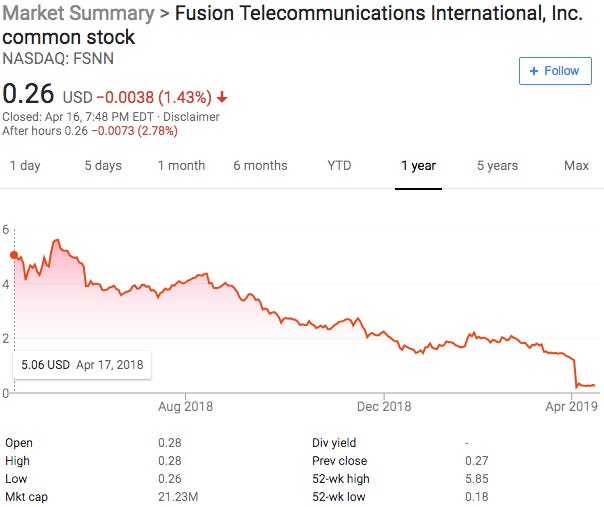
Task: Click the Mkt cap value 21.23M
Action: click(180, 496)
